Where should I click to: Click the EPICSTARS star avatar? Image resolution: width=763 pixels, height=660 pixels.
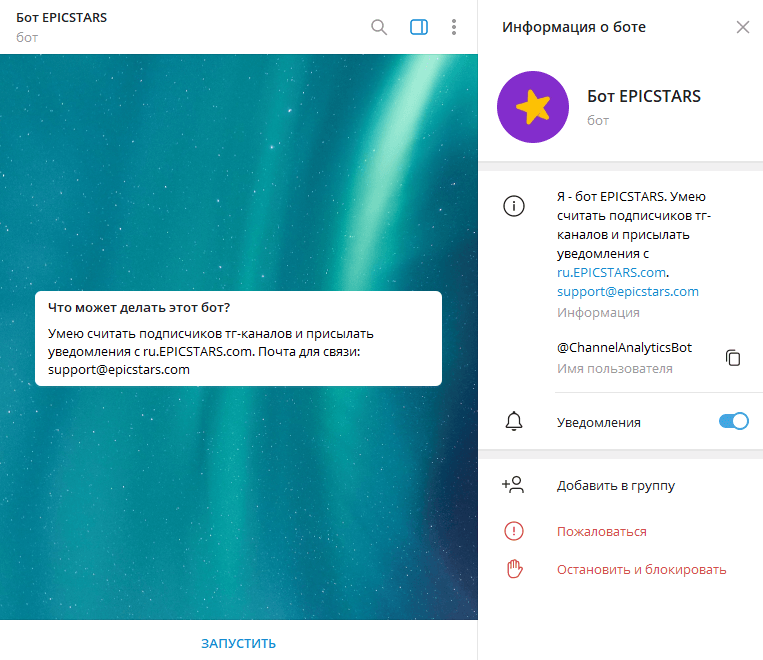pos(533,107)
